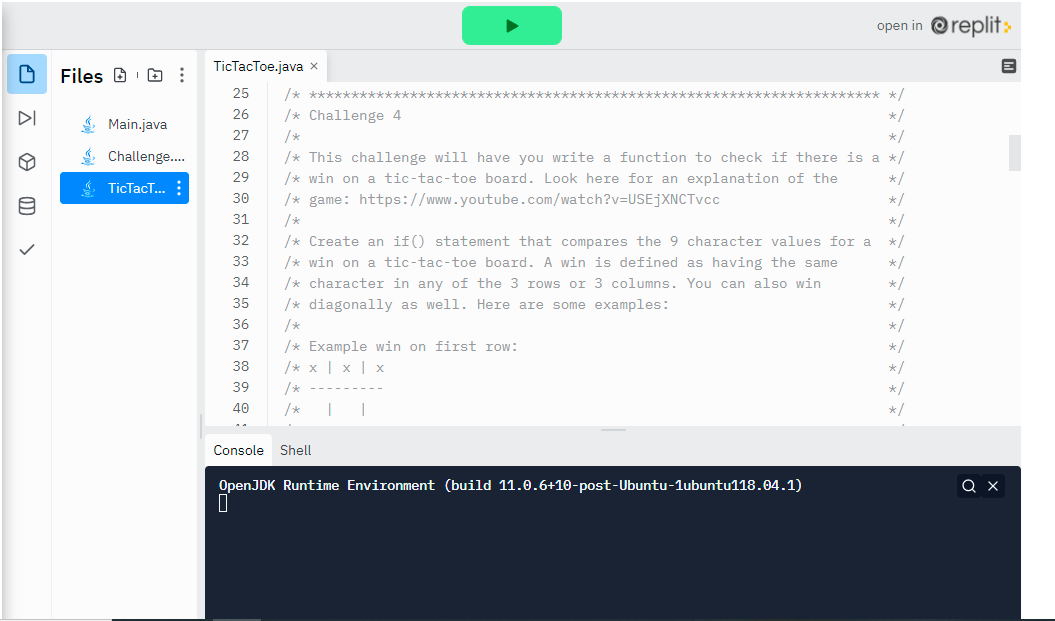1055x621 pixels.
Task: Toggle the editor layout panel icon
Action: (x=1009, y=66)
